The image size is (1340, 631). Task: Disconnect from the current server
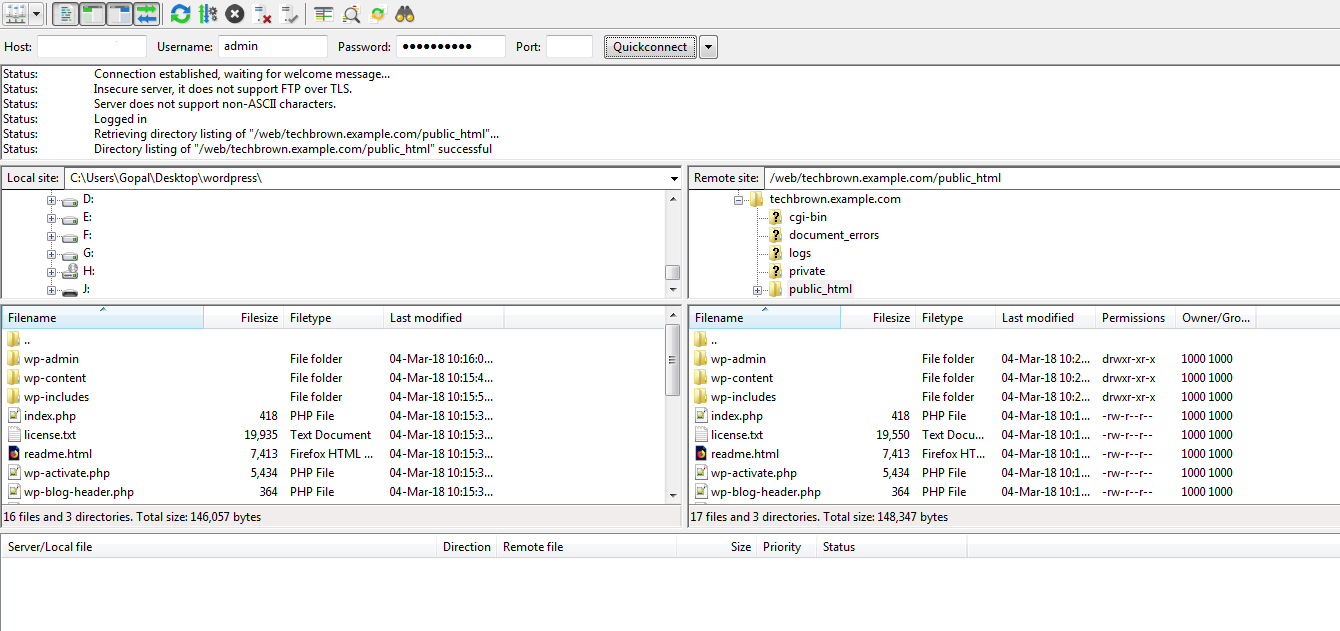tap(262, 14)
